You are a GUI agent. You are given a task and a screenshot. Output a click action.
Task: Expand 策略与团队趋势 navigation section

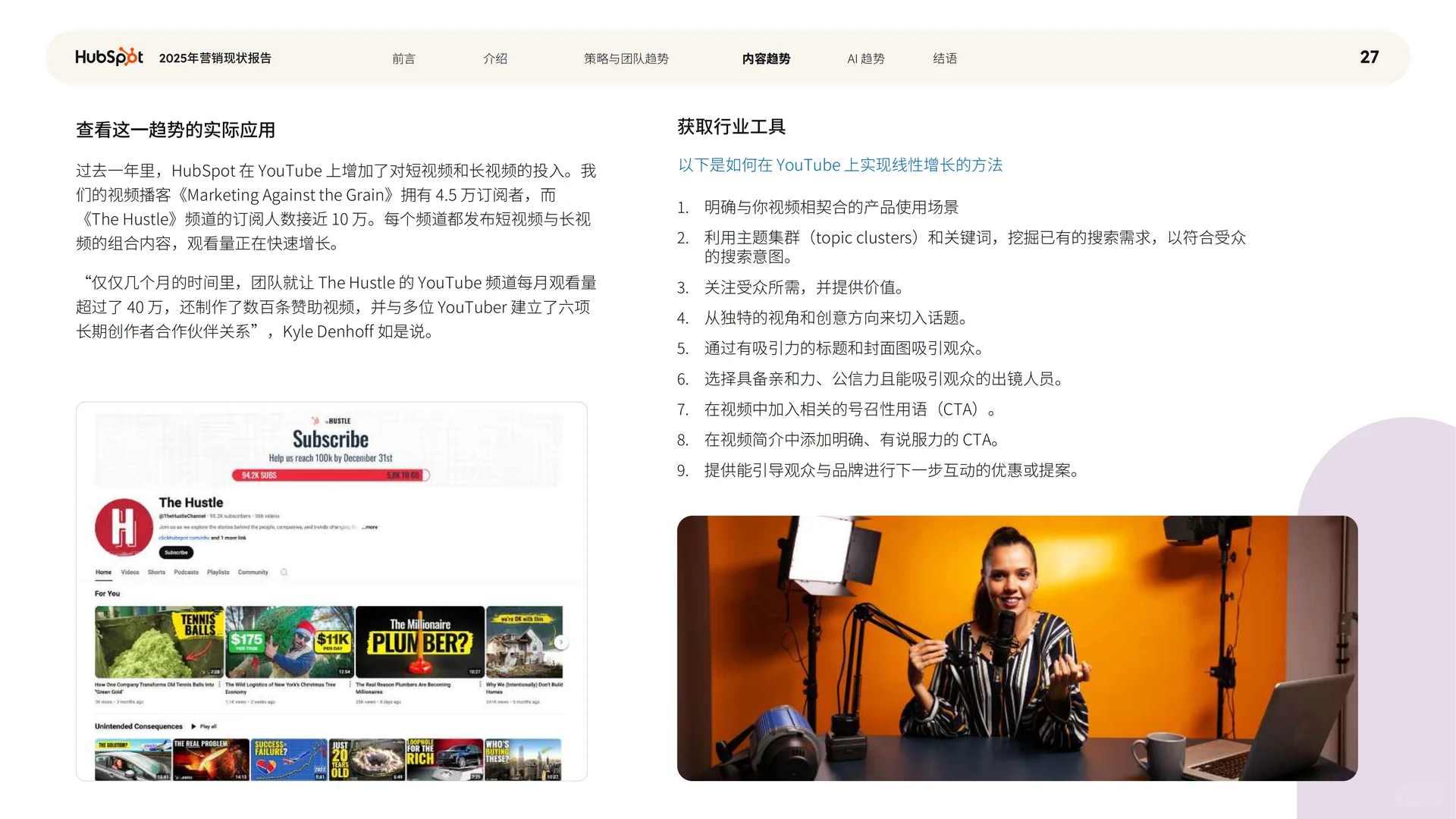tap(626, 58)
